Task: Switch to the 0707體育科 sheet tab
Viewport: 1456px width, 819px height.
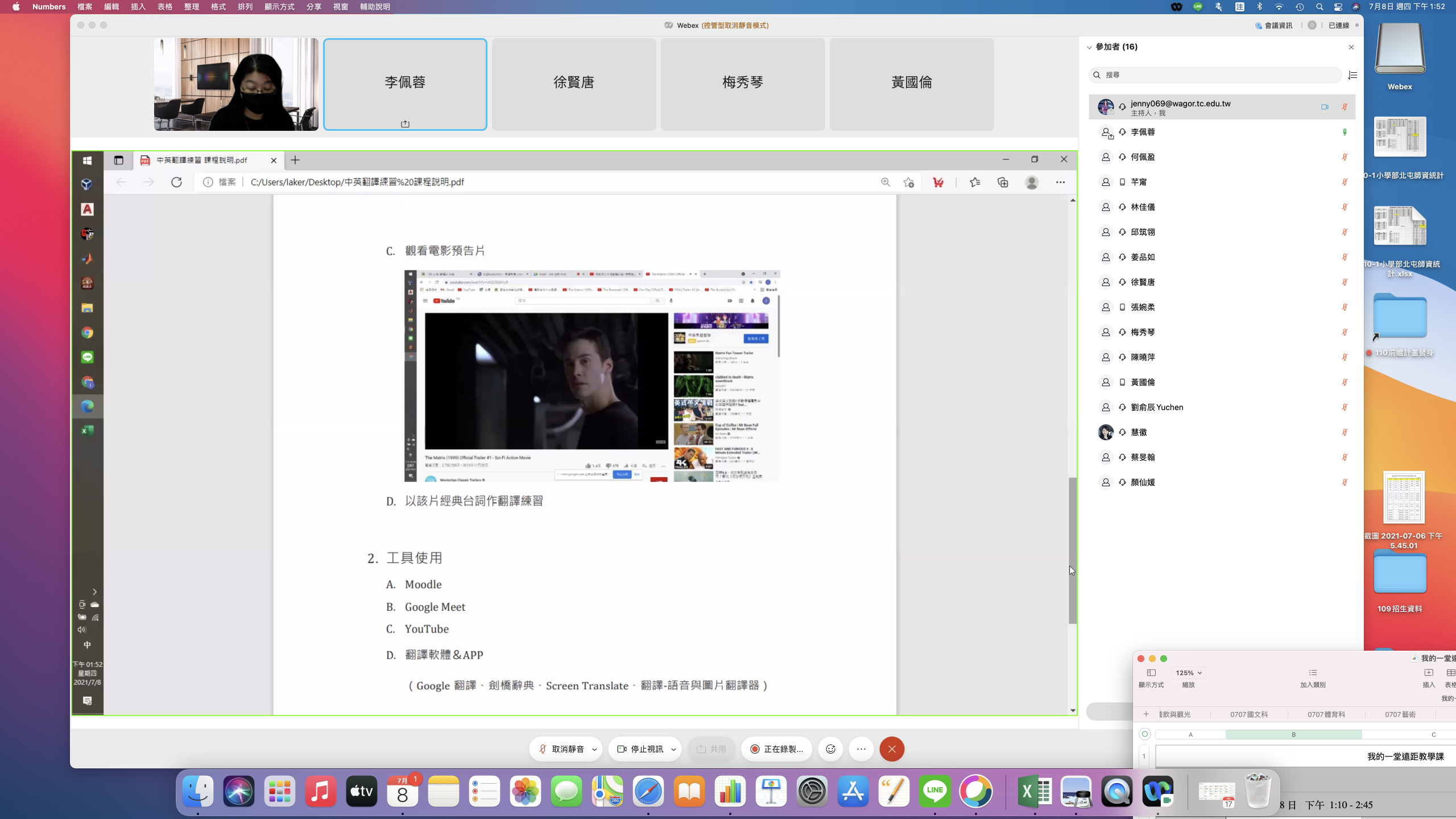Action: [x=1326, y=714]
